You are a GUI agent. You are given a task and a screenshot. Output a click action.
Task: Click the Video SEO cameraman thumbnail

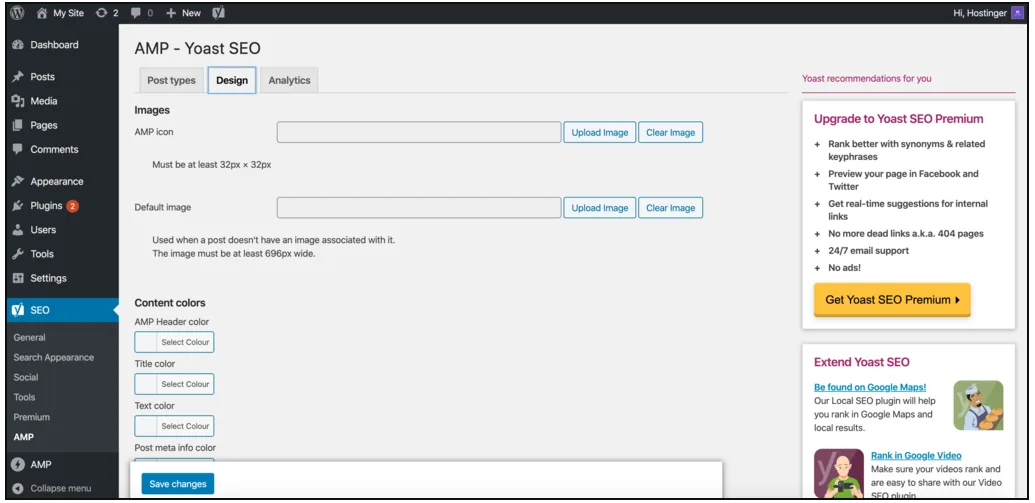[839, 473]
